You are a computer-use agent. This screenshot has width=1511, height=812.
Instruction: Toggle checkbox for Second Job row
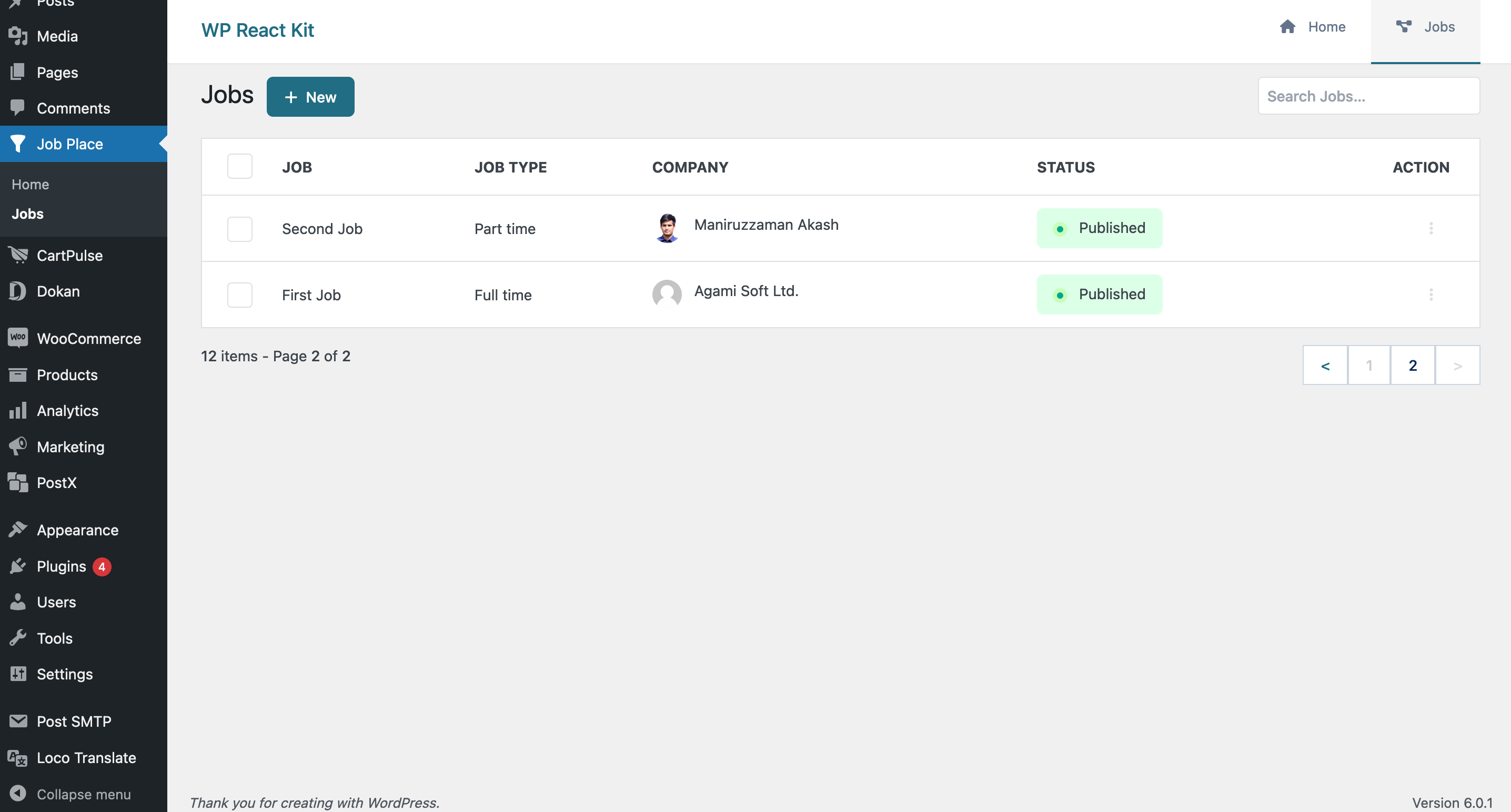coord(240,228)
